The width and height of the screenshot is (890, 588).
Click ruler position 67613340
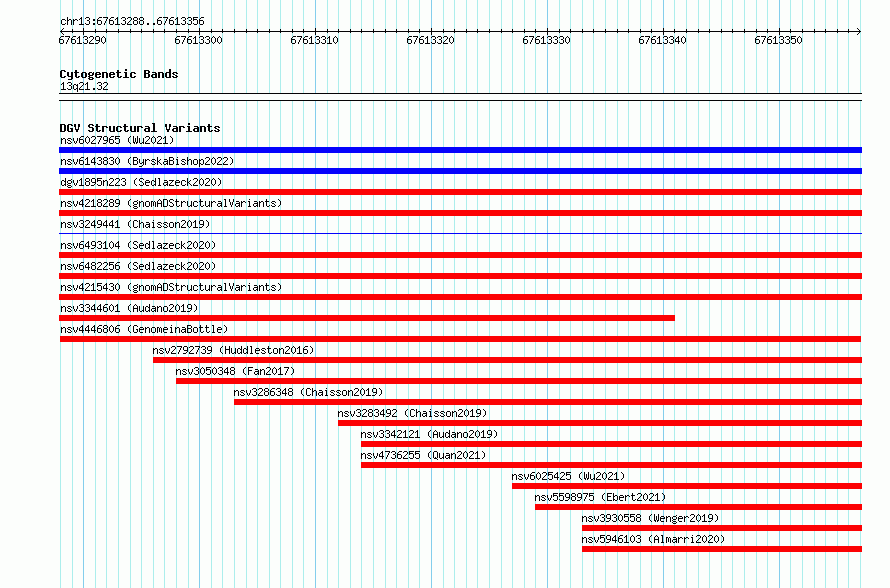coord(662,40)
